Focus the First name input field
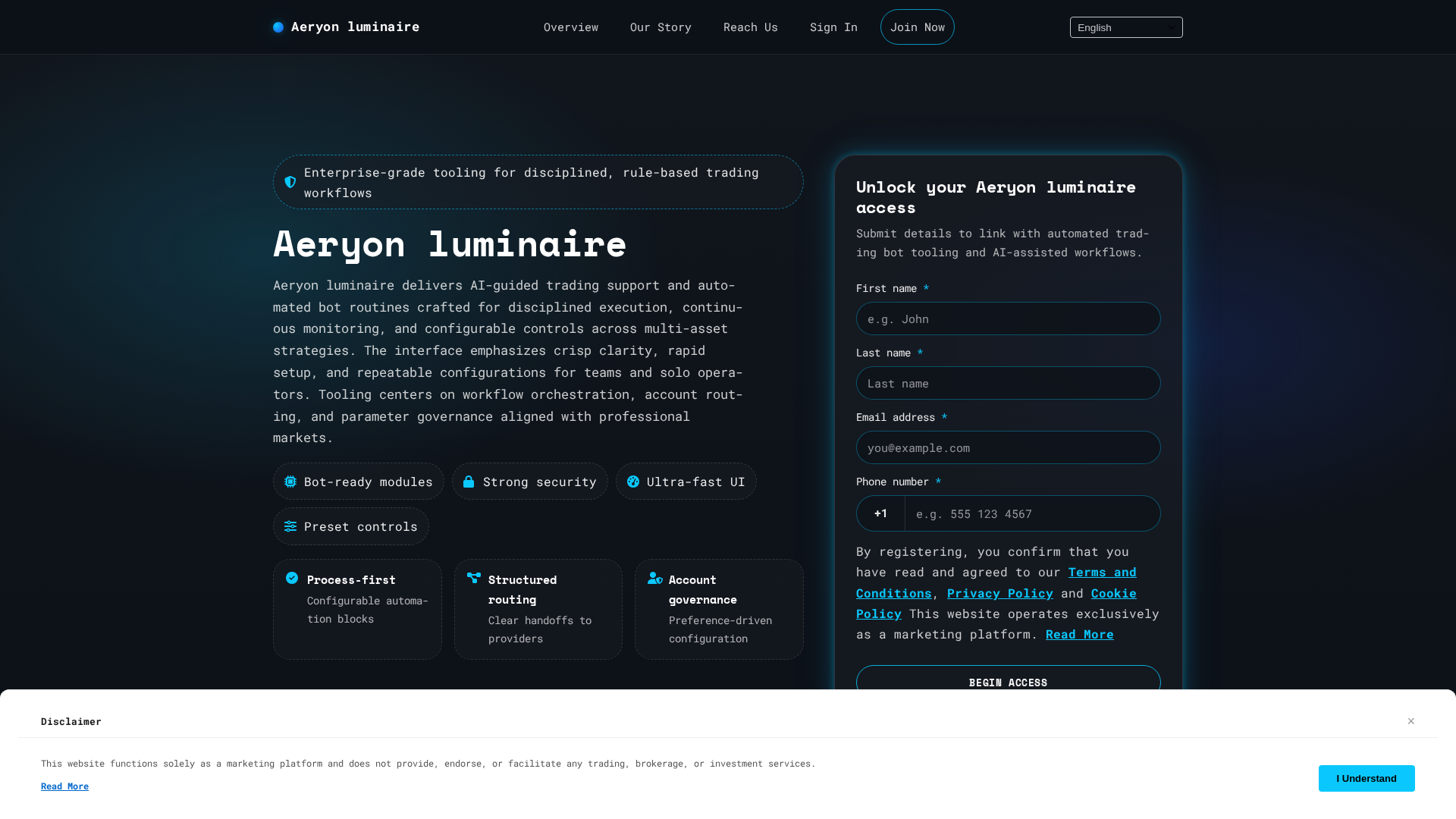 (1009, 318)
